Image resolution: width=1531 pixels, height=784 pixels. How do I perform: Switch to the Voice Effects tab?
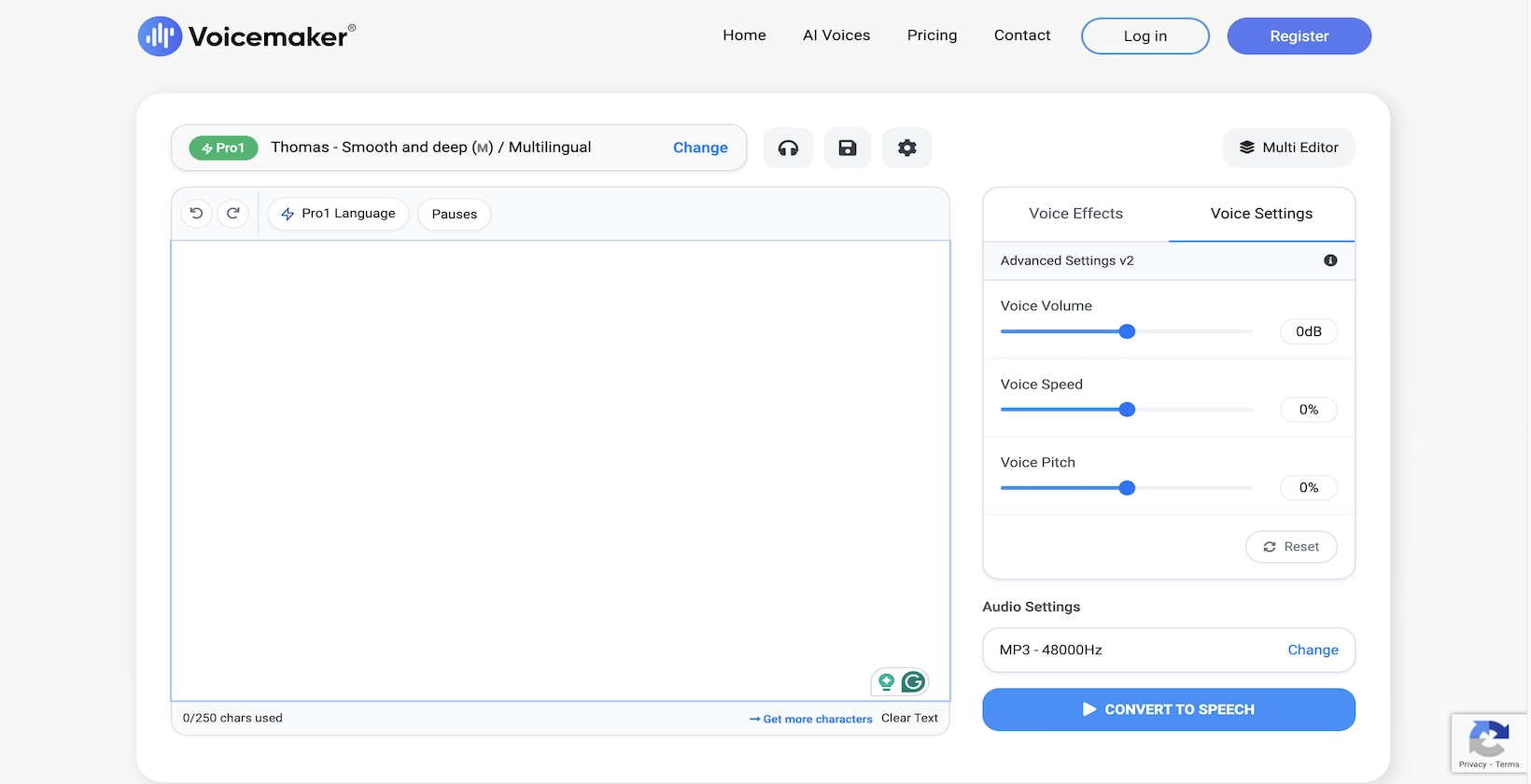[1075, 214]
